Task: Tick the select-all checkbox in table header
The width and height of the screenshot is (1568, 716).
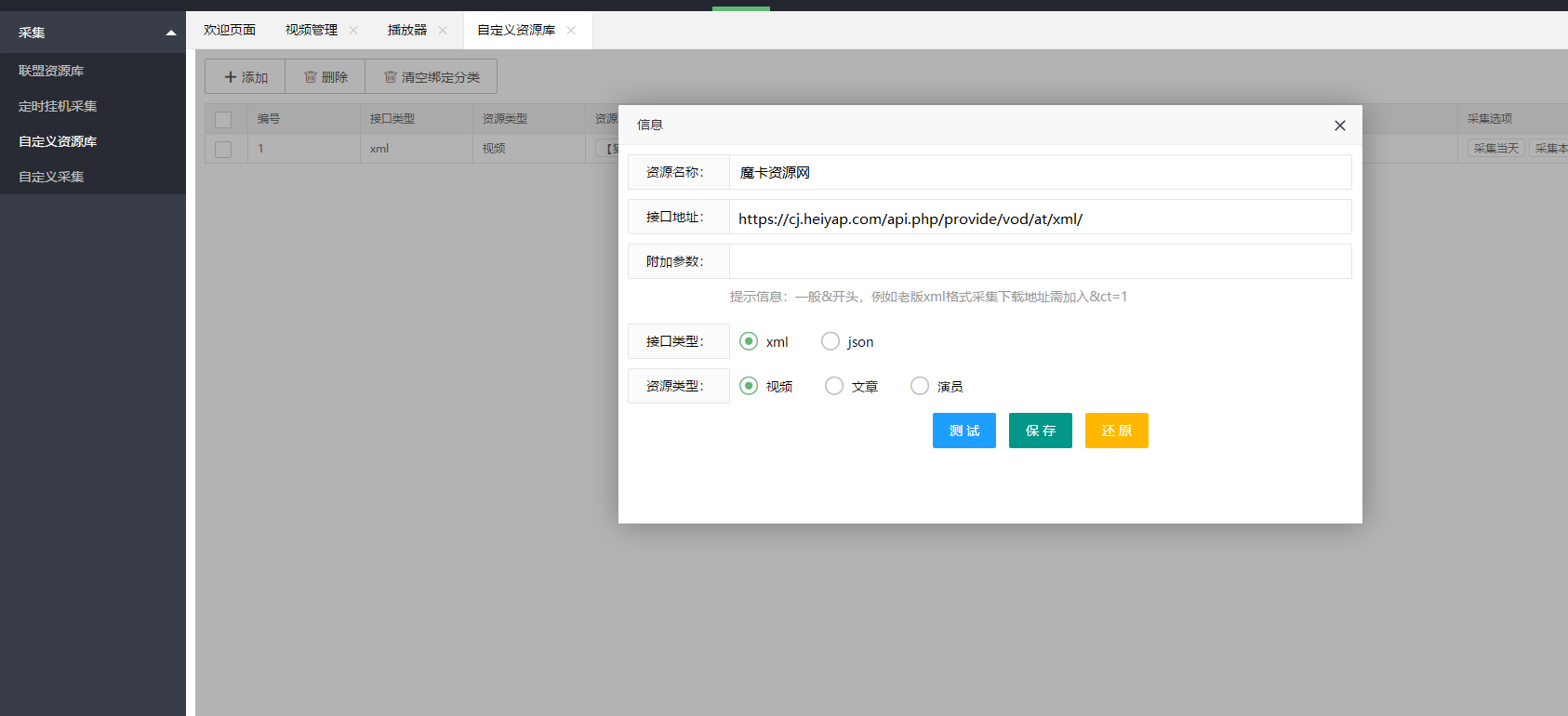Action: [x=223, y=120]
